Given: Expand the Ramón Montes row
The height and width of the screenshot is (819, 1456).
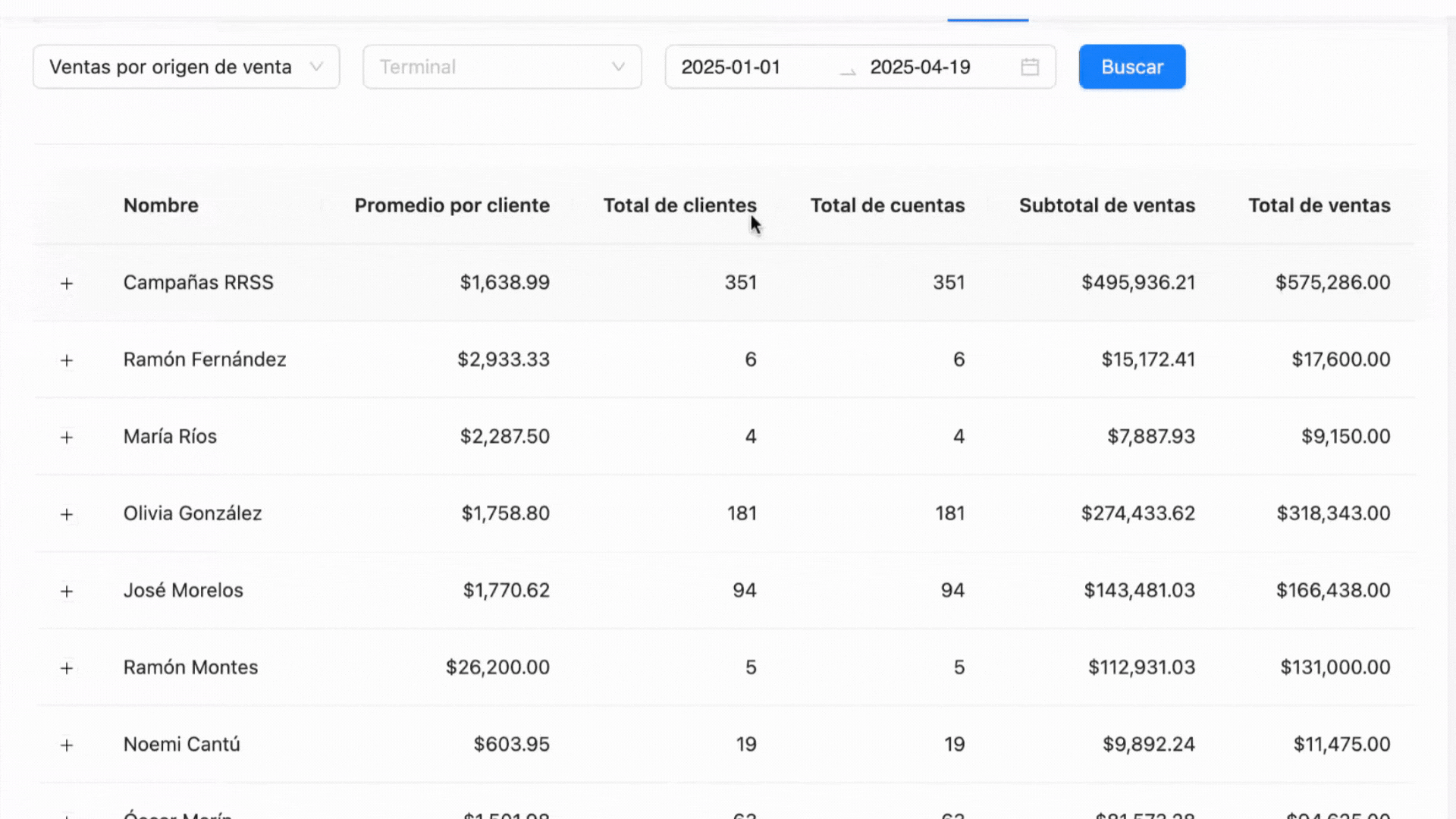Looking at the screenshot, I should (67, 668).
